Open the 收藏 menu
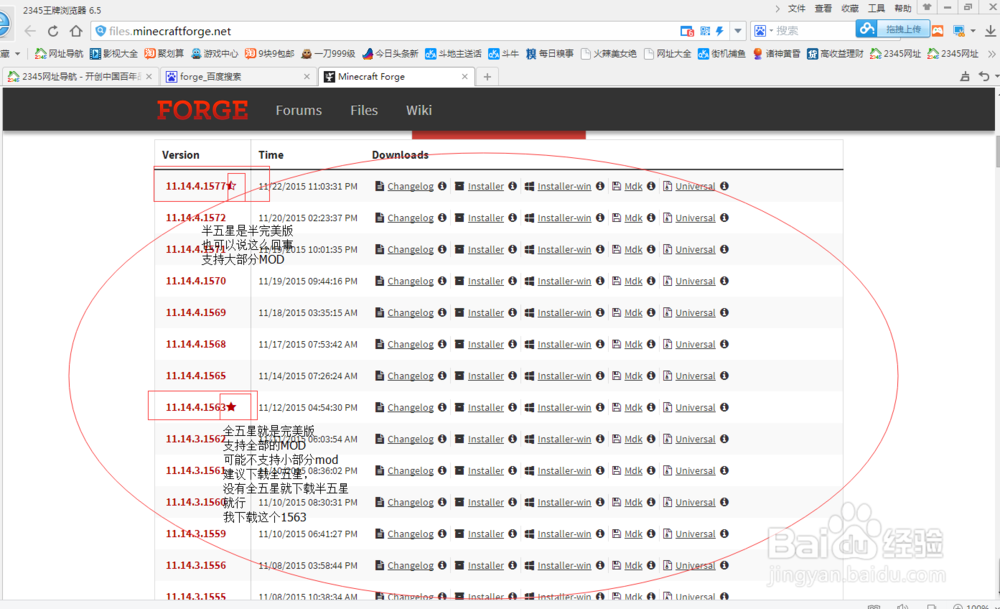 click(849, 8)
